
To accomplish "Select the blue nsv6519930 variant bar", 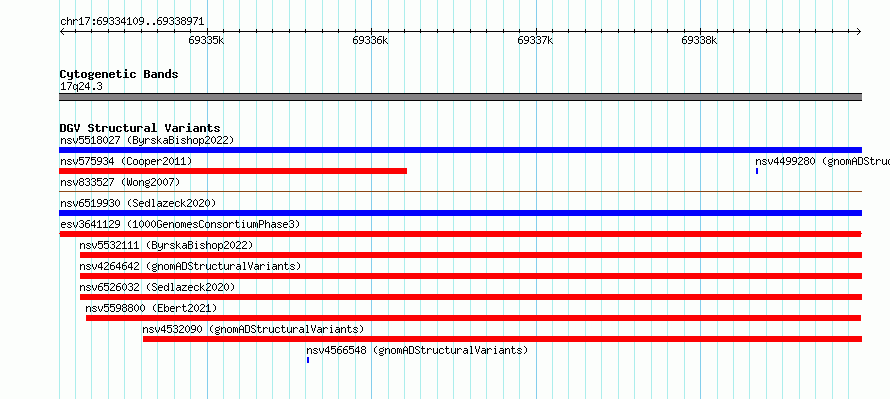I will [460, 213].
